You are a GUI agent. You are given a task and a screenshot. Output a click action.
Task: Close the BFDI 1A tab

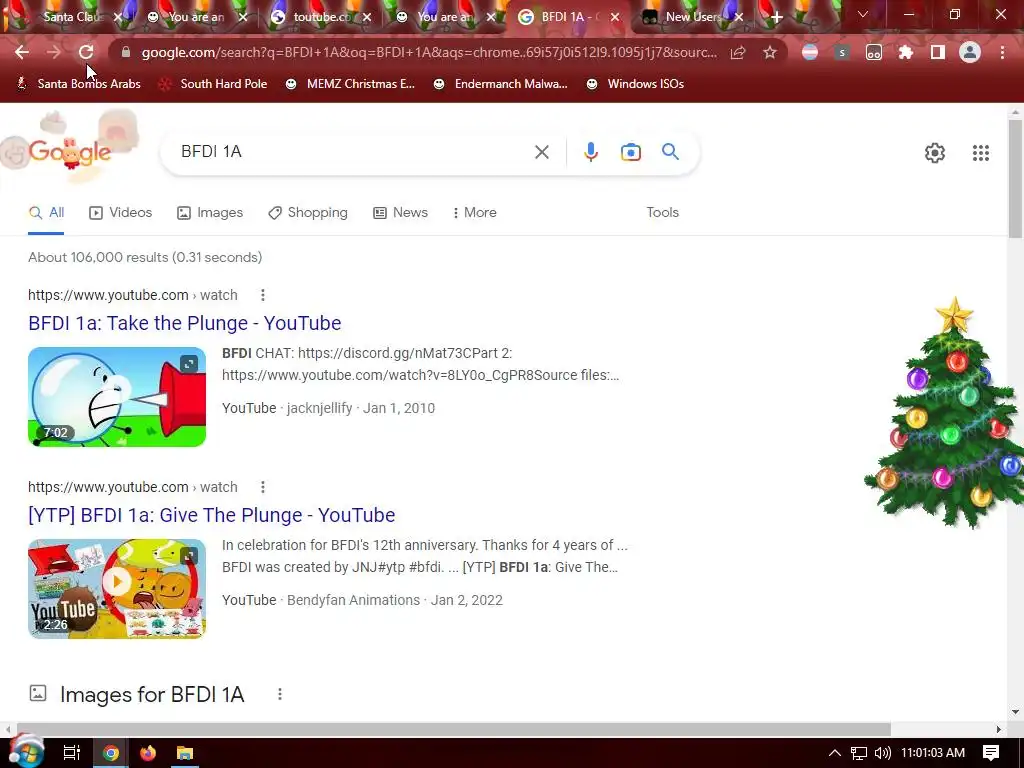tap(615, 17)
